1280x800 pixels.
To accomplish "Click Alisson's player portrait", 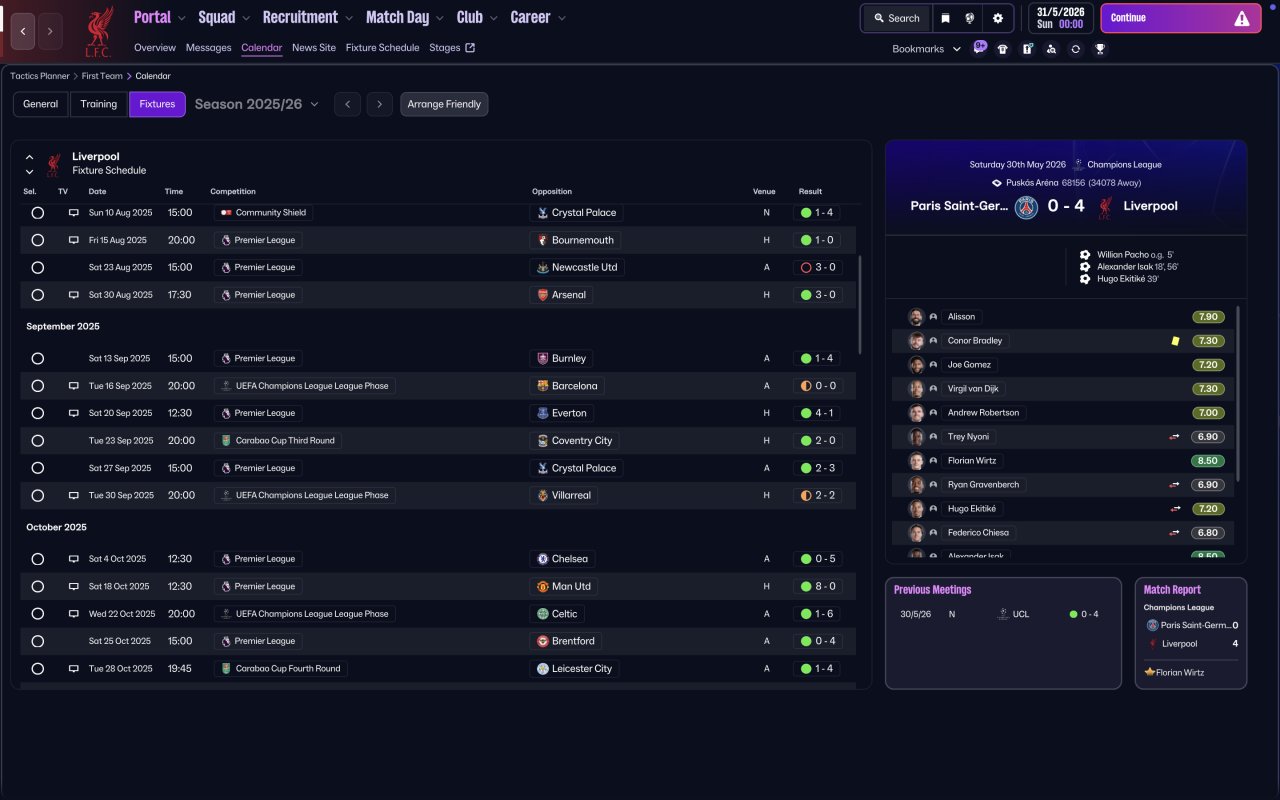I will [x=916, y=317].
